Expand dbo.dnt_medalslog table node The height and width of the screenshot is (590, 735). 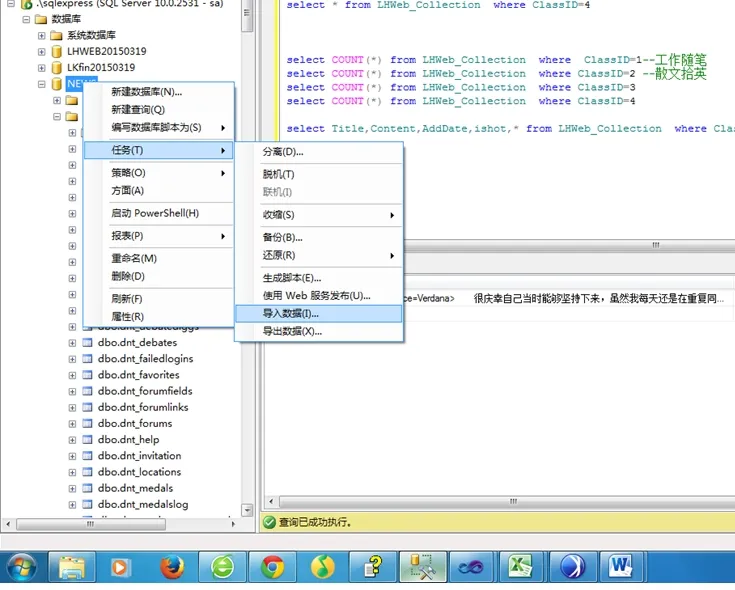(x=72, y=505)
